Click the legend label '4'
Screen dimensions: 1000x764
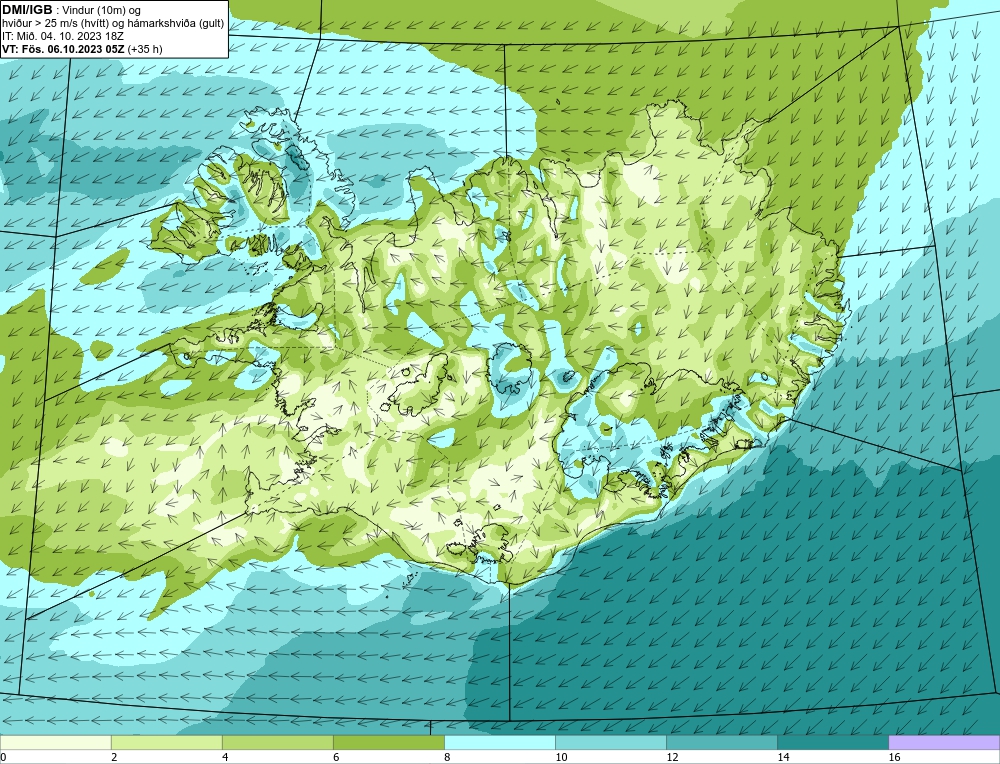coord(225,757)
